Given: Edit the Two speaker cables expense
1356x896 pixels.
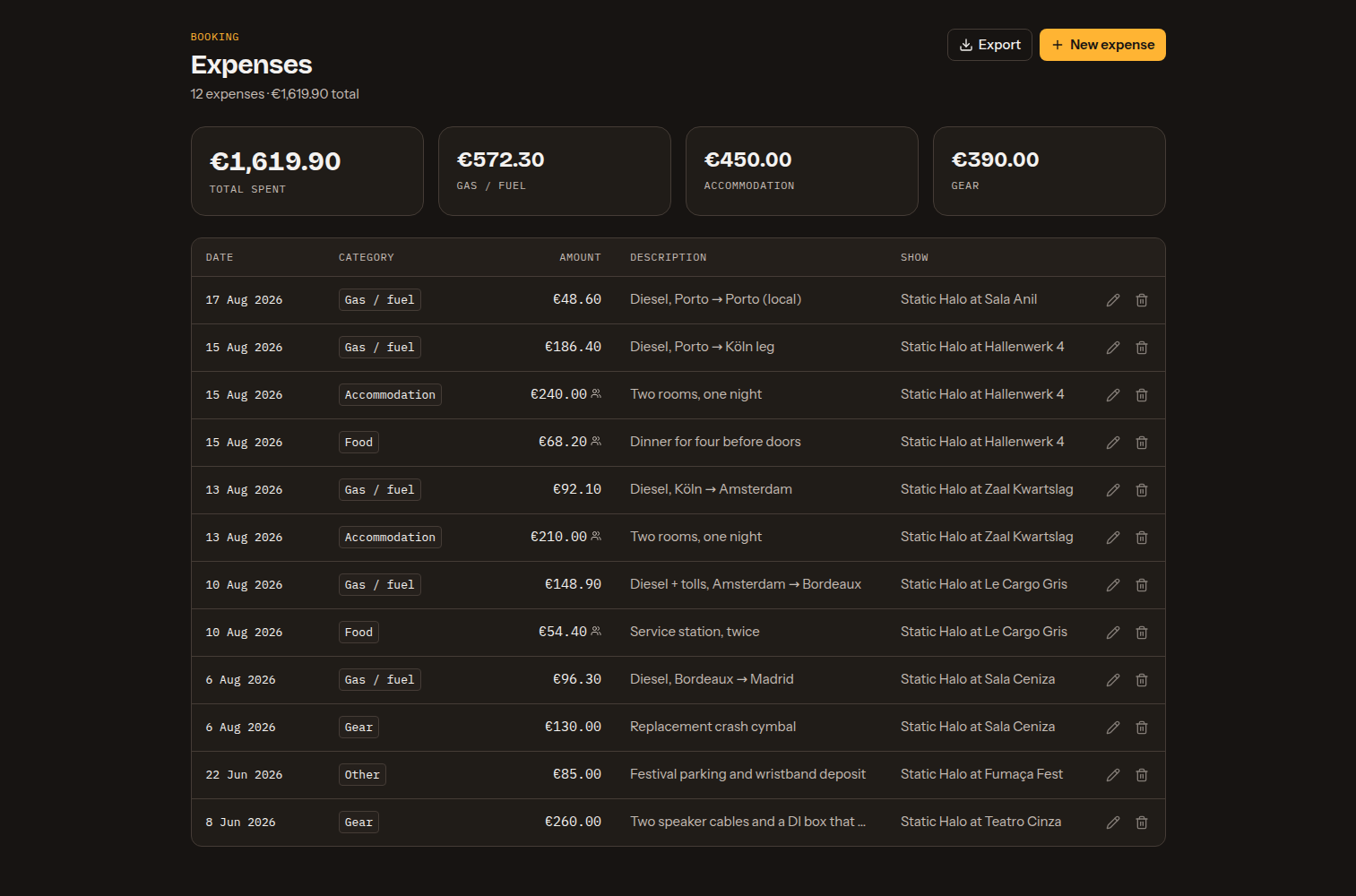Looking at the screenshot, I should point(1113,823).
